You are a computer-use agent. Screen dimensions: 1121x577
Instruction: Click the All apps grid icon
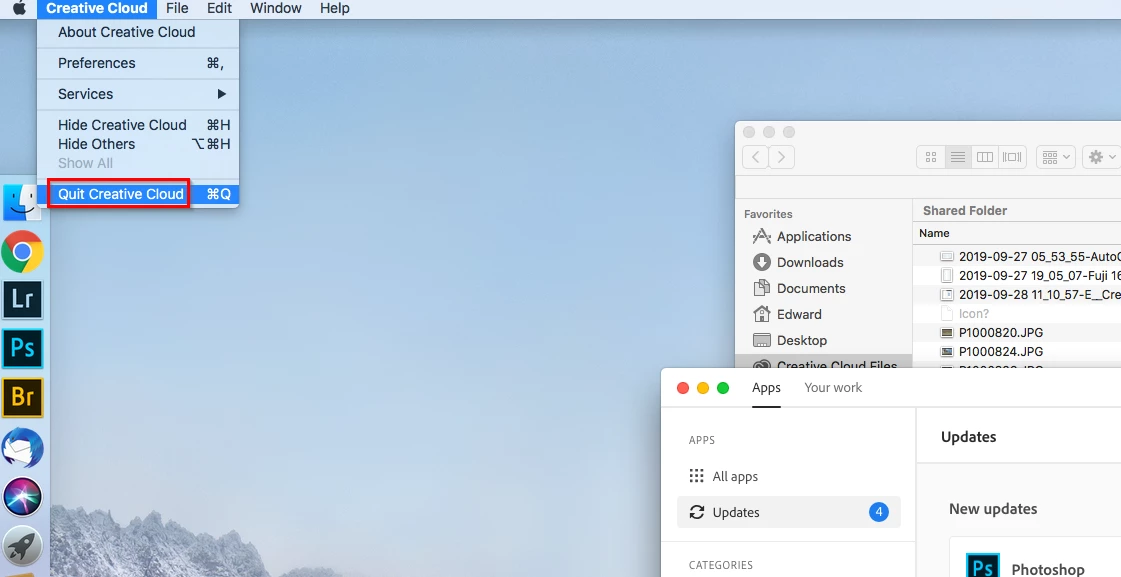696,476
